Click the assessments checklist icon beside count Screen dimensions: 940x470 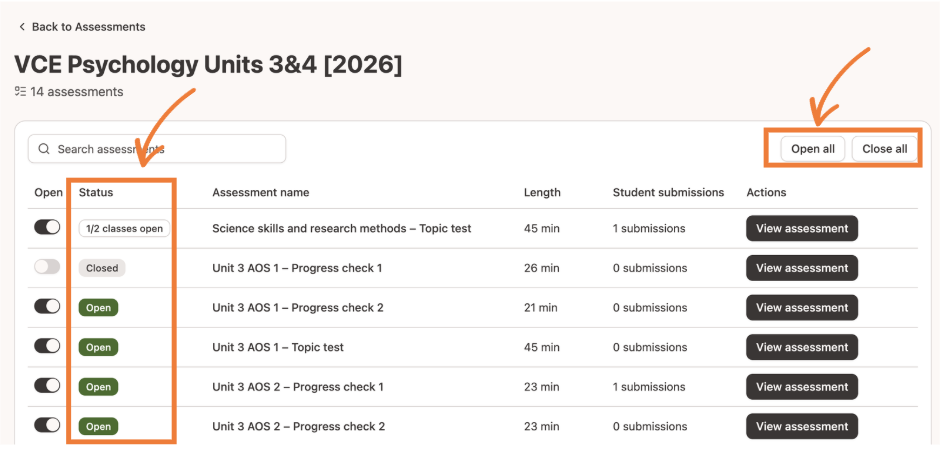[x=20, y=92]
